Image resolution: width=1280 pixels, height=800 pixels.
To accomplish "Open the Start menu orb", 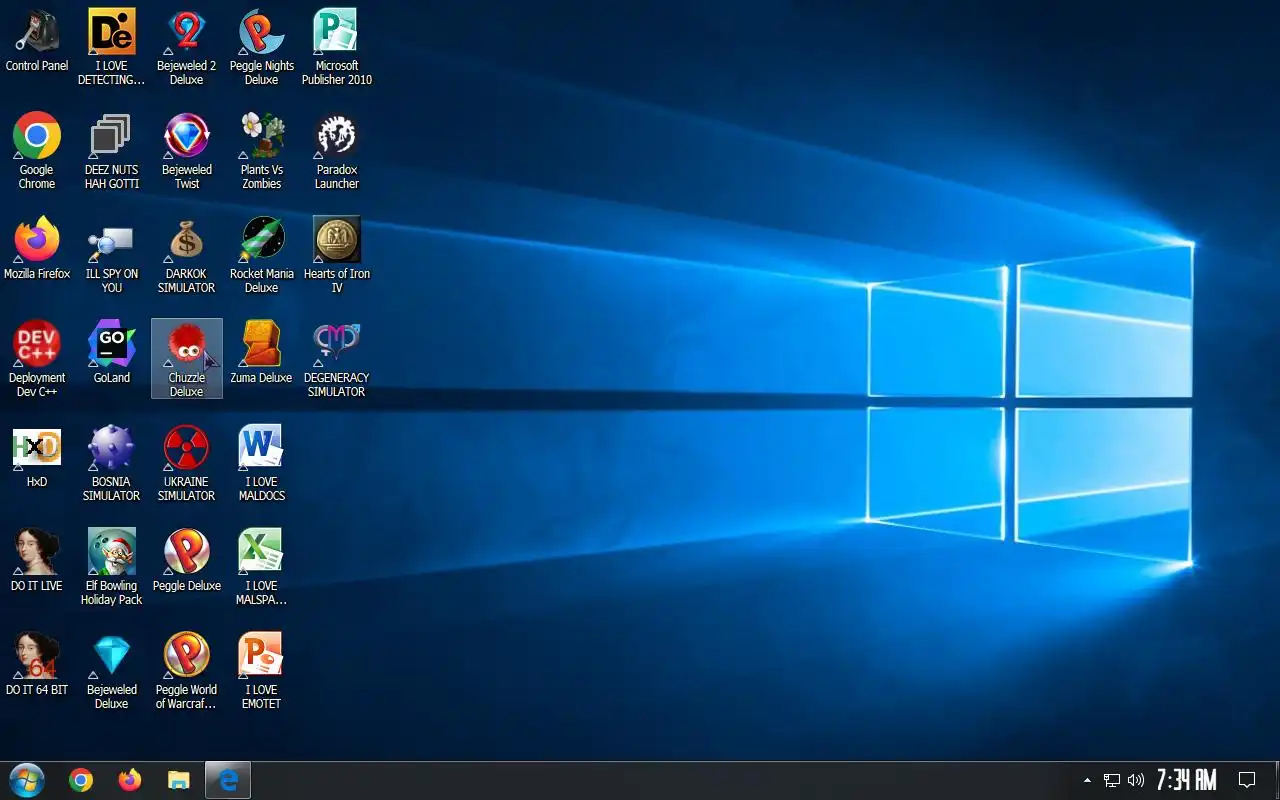I will 26,780.
